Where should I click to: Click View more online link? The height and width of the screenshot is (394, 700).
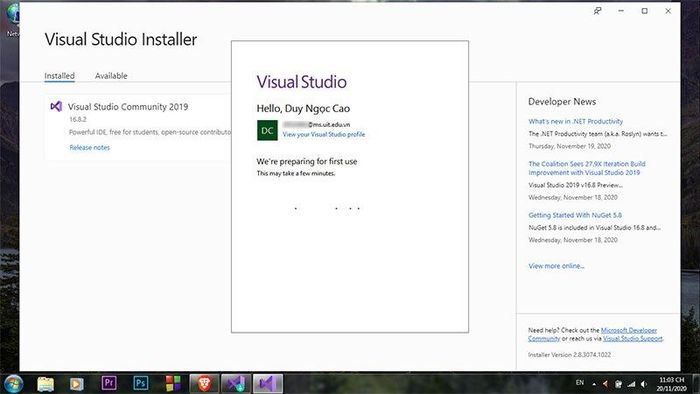point(556,266)
